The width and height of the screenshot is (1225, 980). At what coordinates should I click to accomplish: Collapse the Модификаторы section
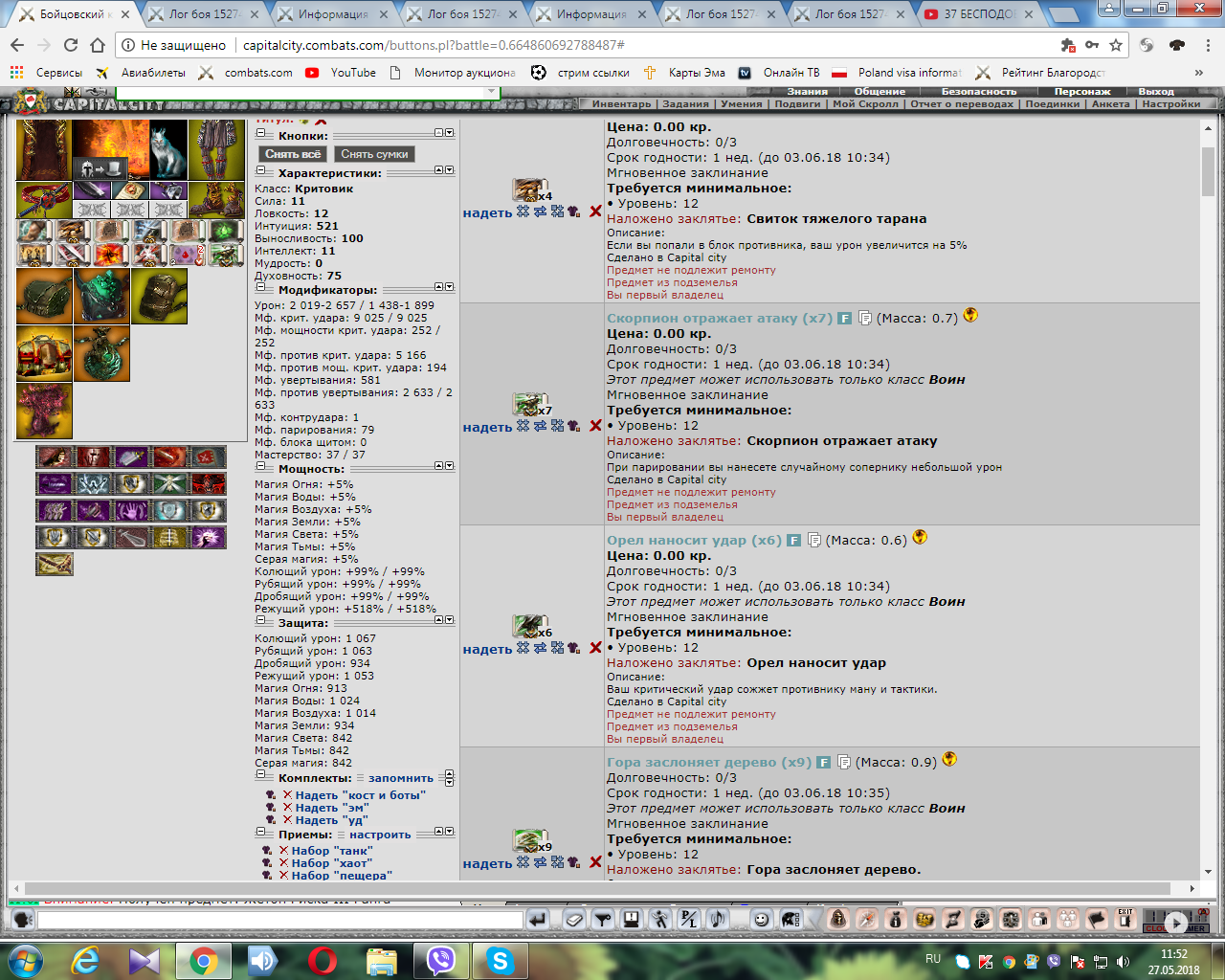coord(260,288)
